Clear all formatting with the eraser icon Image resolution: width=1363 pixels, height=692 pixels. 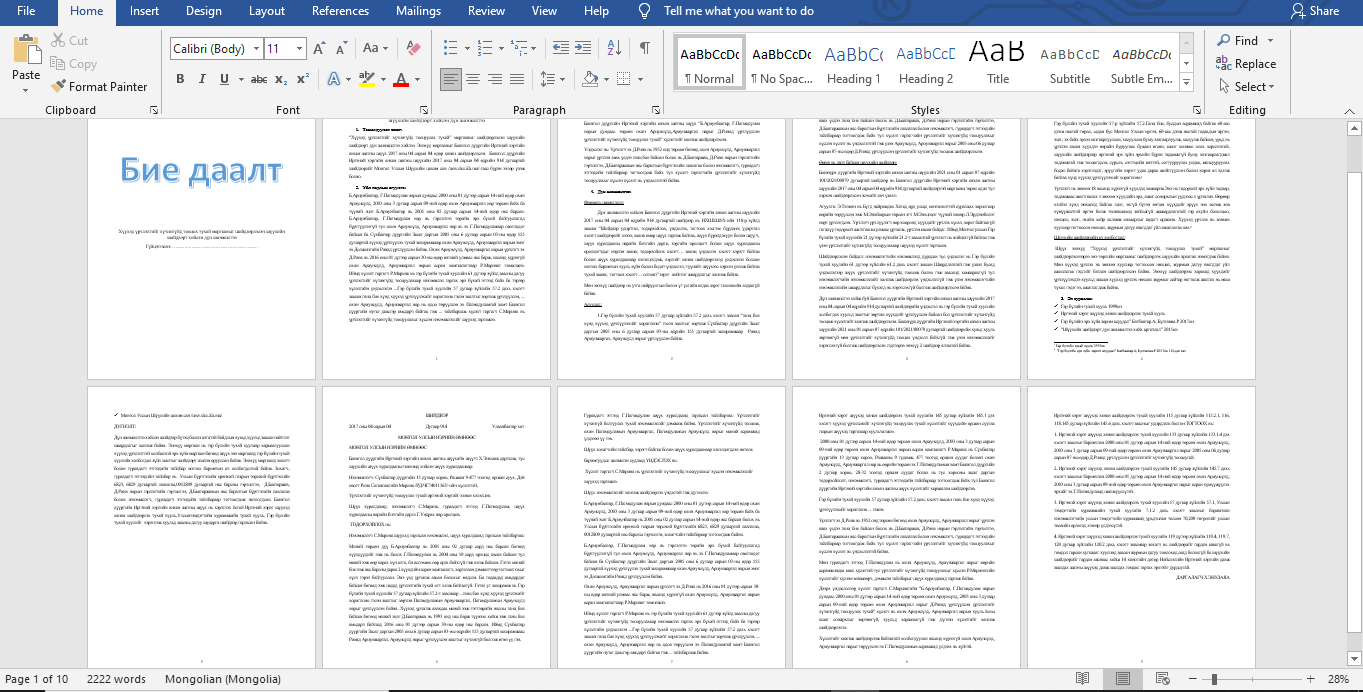pos(415,49)
